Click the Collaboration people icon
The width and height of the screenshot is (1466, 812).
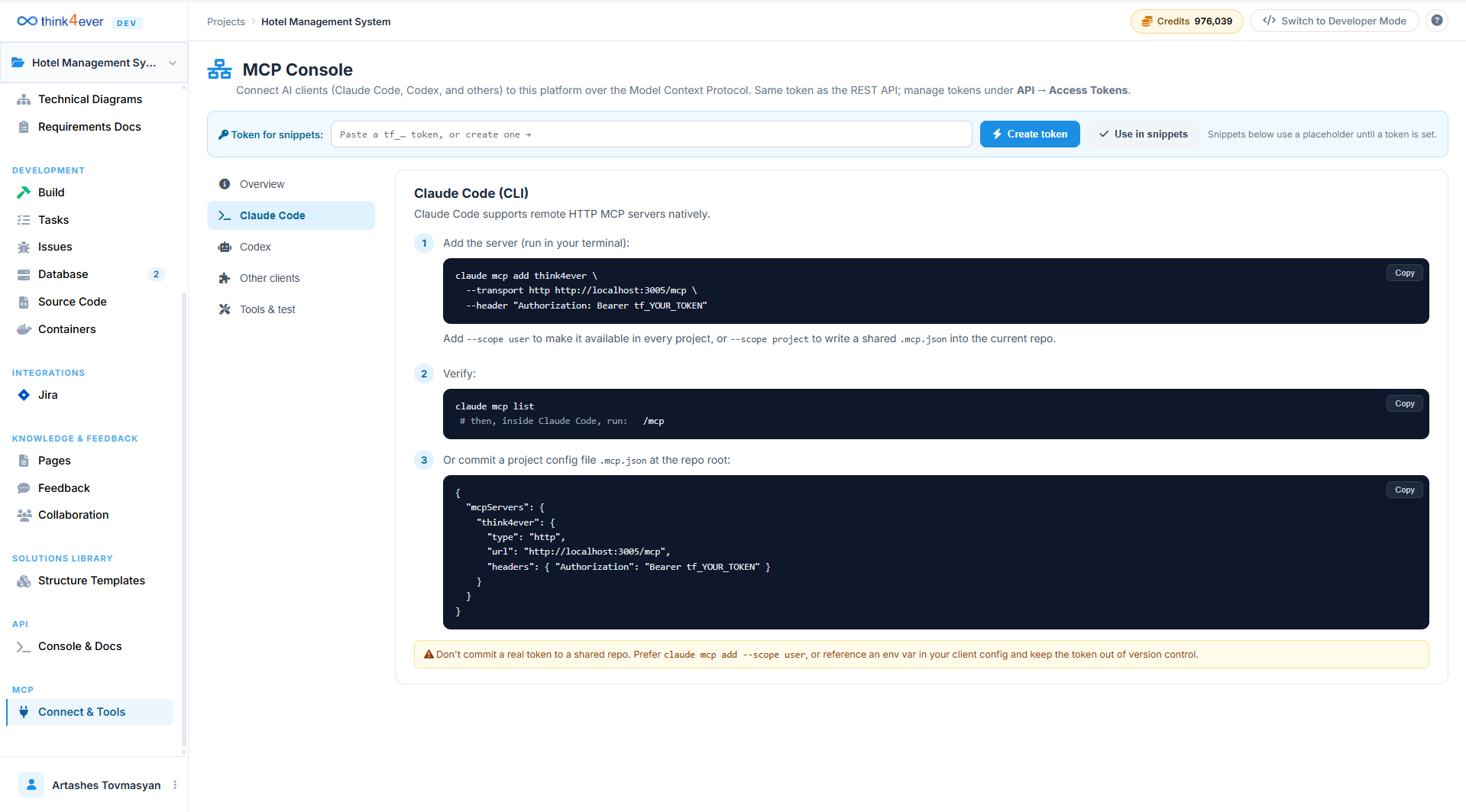coord(24,515)
